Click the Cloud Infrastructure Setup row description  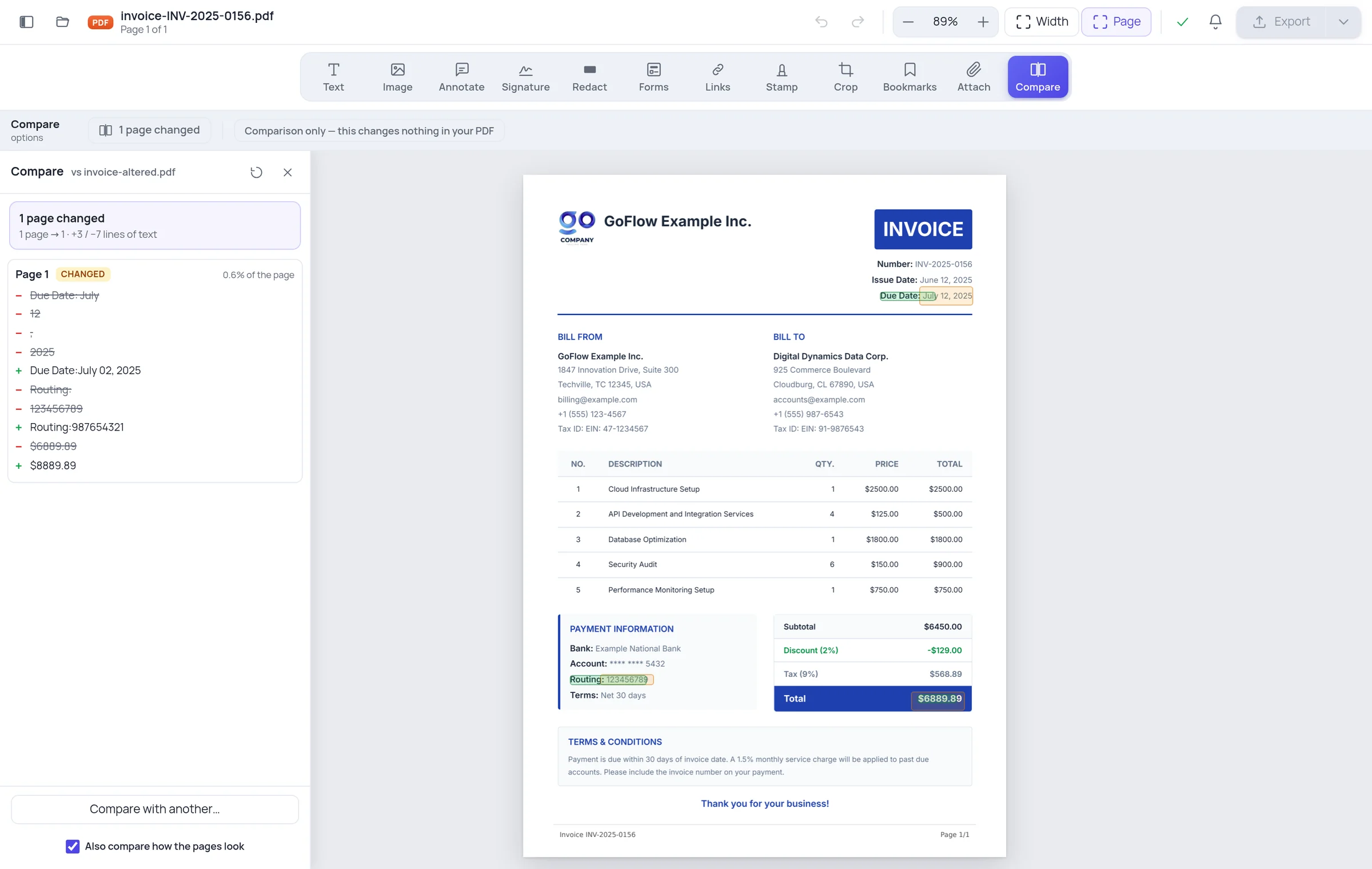click(654, 489)
